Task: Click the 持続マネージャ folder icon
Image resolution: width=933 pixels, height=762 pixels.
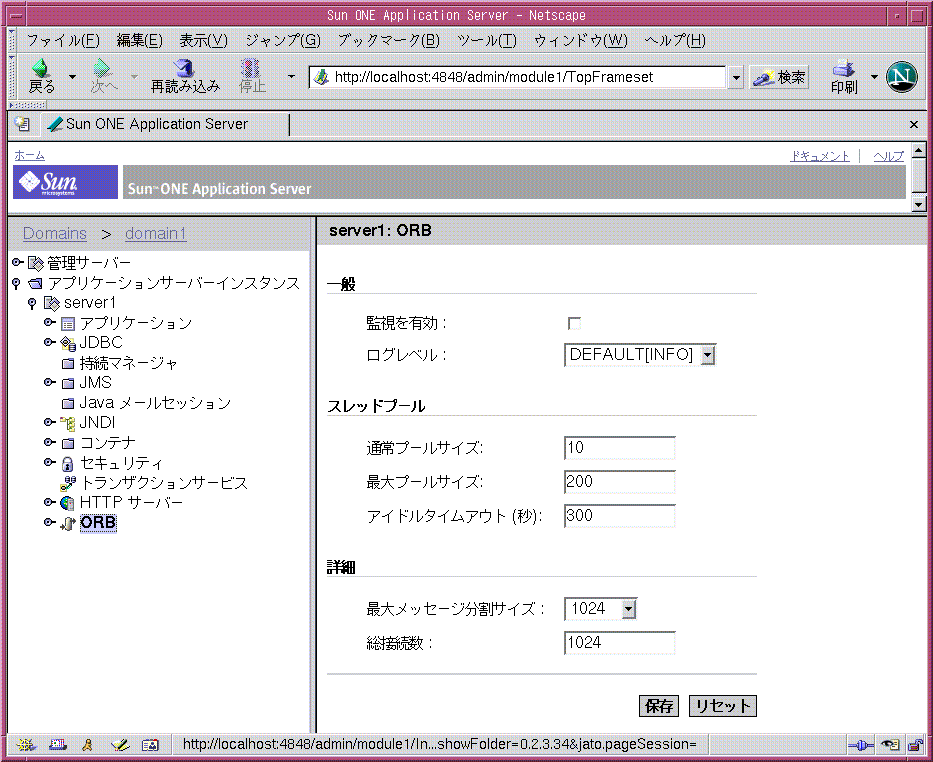Action: click(68, 363)
